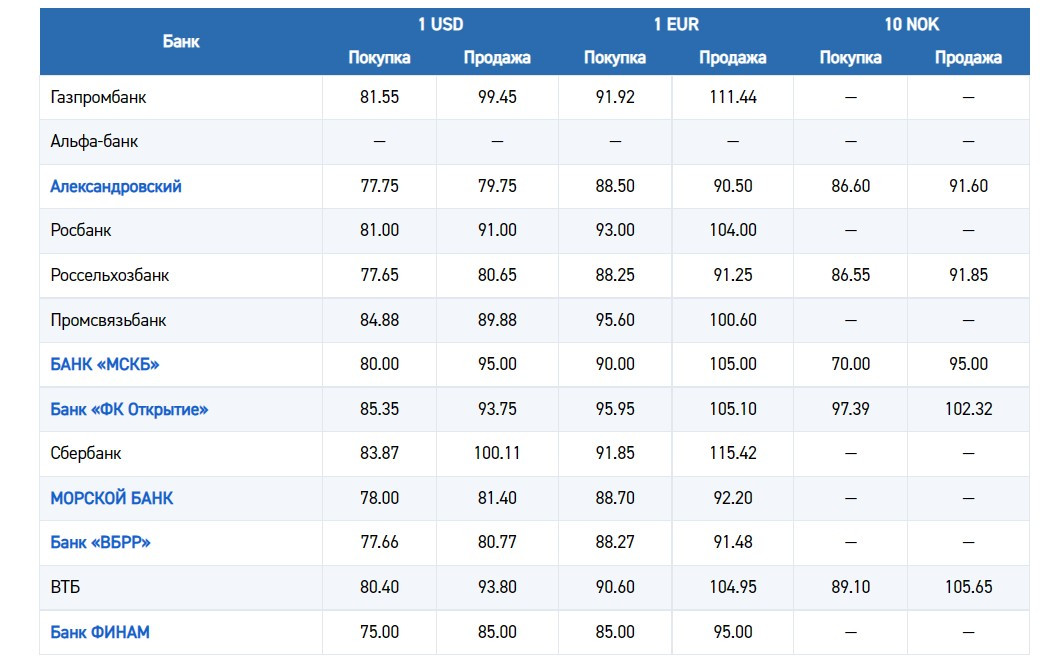Select Сбербанк EUR sale rate 115.42
The width and height of the screenshot is (1053, 670).
[x=732, y=453]
